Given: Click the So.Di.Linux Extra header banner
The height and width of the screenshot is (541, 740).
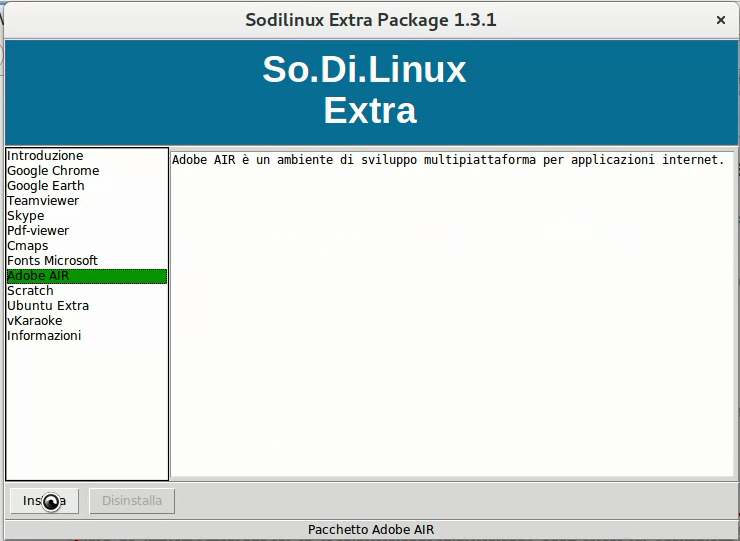Looking at the screenshot, I should pos(370,90).
